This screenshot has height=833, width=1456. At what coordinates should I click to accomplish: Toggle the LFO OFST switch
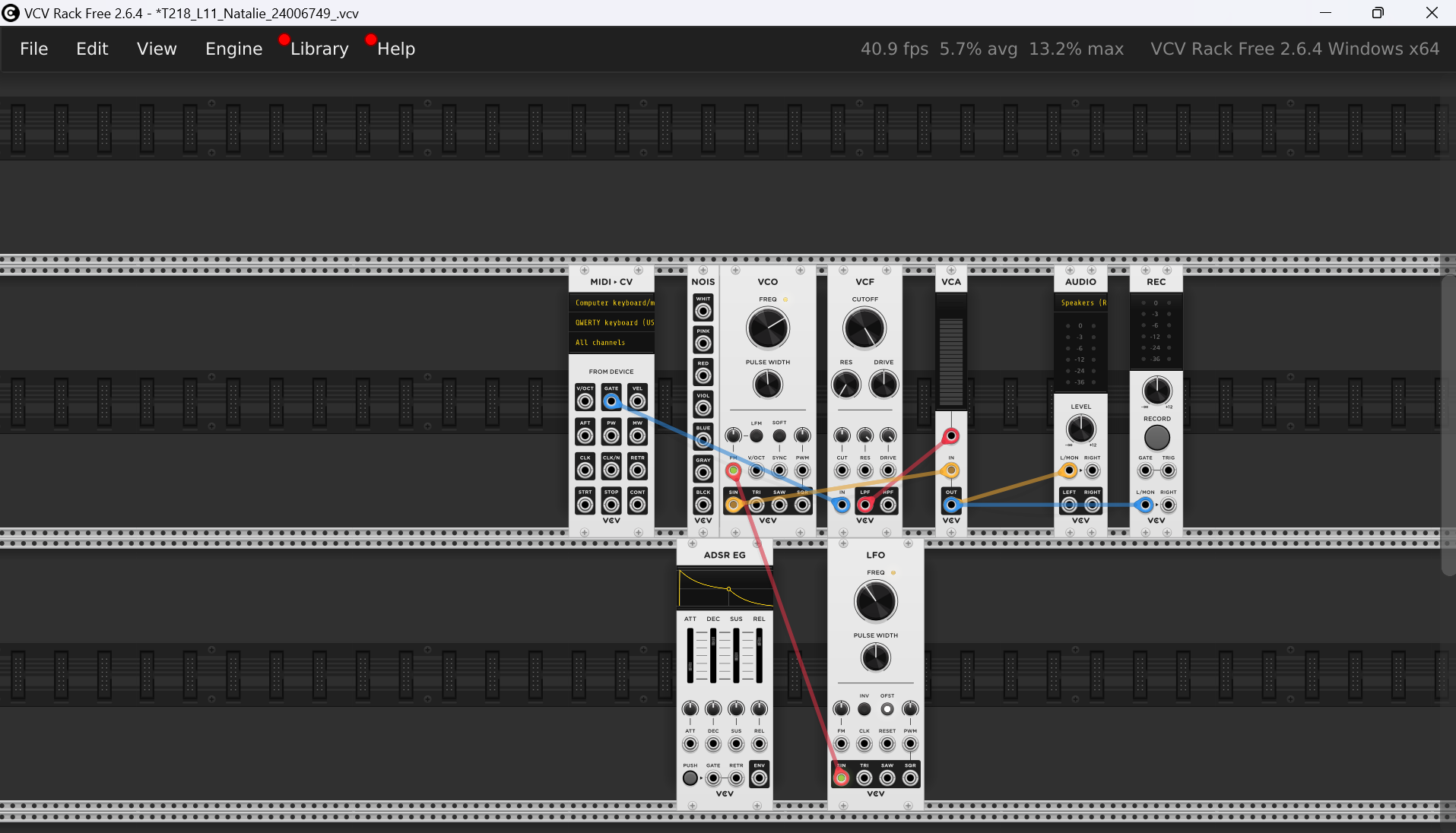[887, 709]
